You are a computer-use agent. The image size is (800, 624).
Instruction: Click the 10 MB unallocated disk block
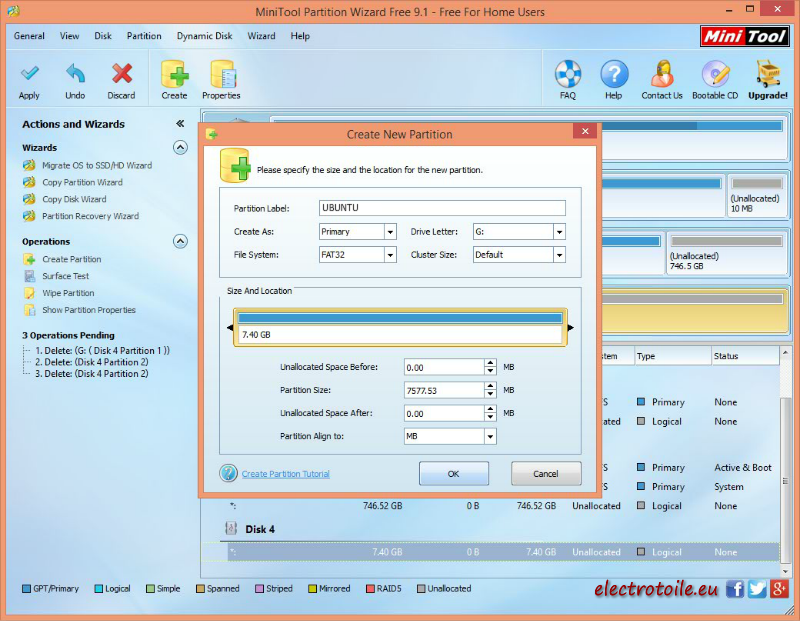(757, 196)
